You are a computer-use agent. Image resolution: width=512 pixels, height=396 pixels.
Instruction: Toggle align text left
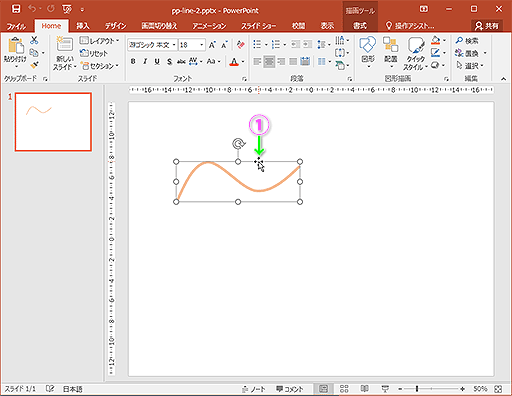257,62
